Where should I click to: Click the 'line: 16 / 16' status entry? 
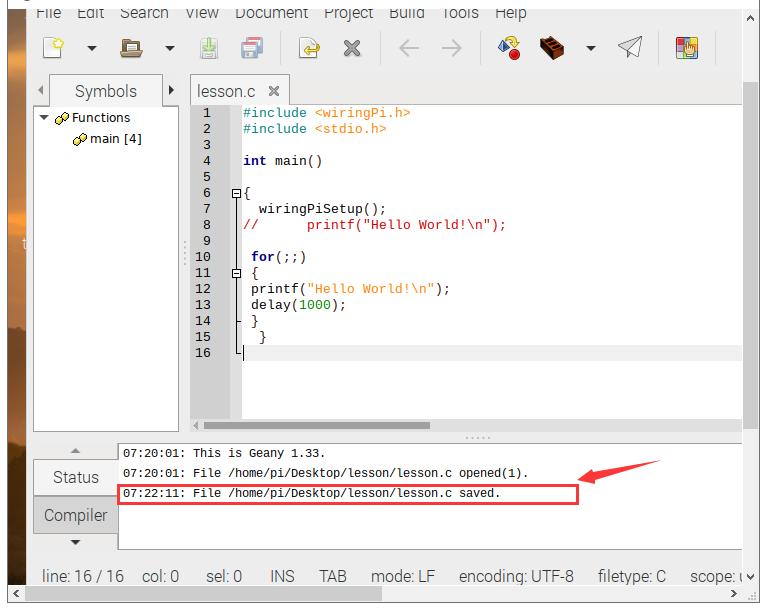[83, 576]
